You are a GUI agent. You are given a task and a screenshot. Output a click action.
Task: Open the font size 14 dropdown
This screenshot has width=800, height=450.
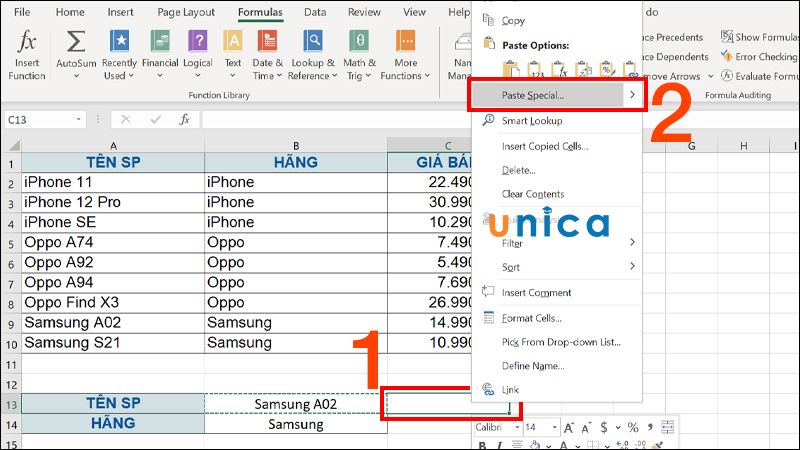pos(555,427)
